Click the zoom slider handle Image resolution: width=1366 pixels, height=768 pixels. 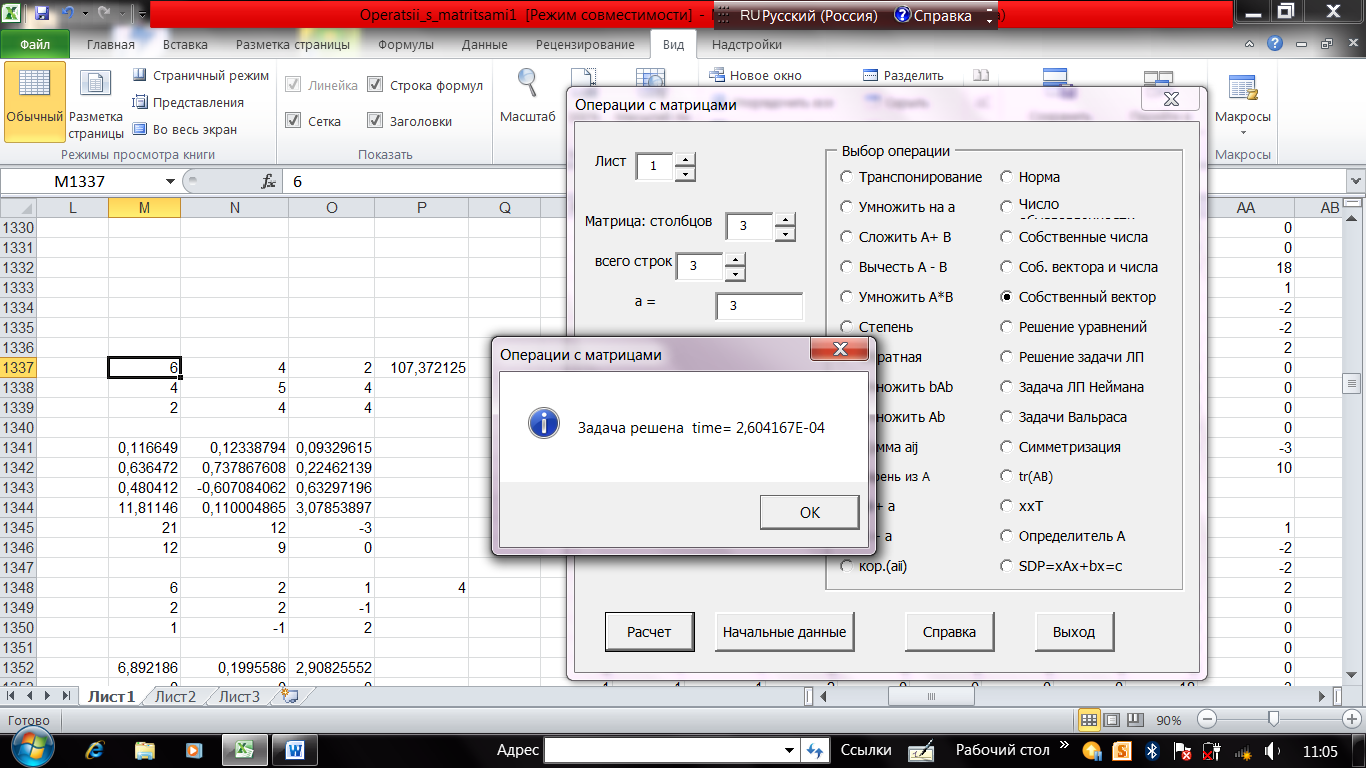tap(1273, 719)
